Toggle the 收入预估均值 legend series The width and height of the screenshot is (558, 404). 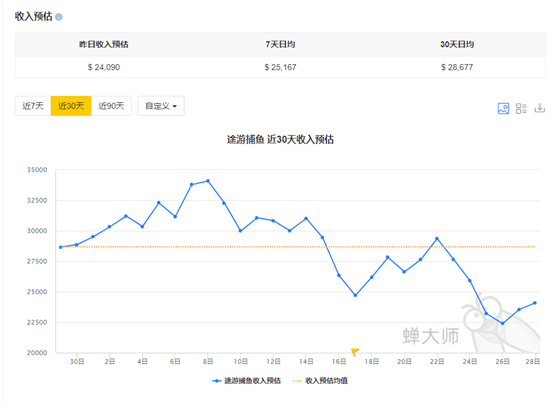point(320,381)
